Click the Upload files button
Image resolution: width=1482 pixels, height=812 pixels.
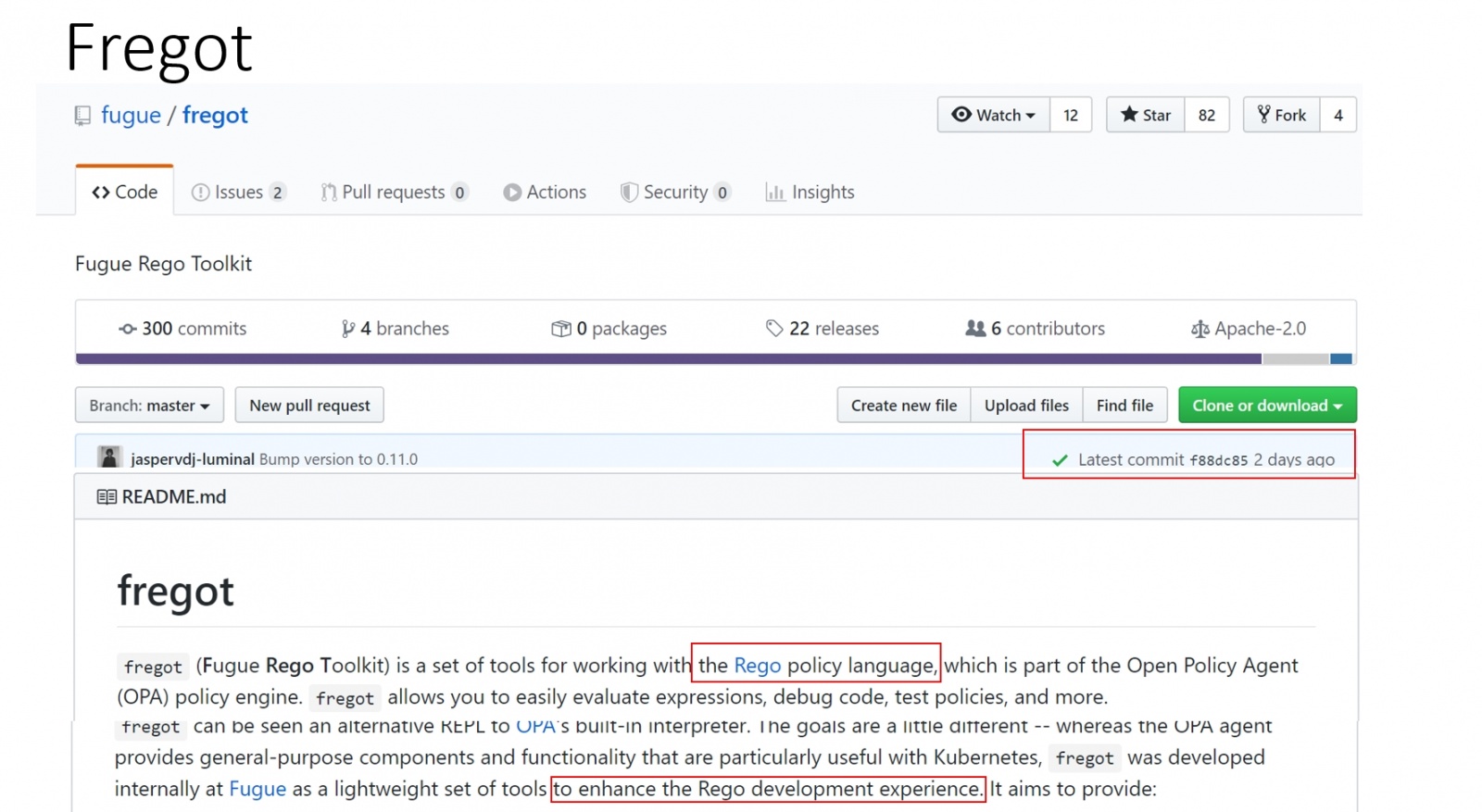1026,406
